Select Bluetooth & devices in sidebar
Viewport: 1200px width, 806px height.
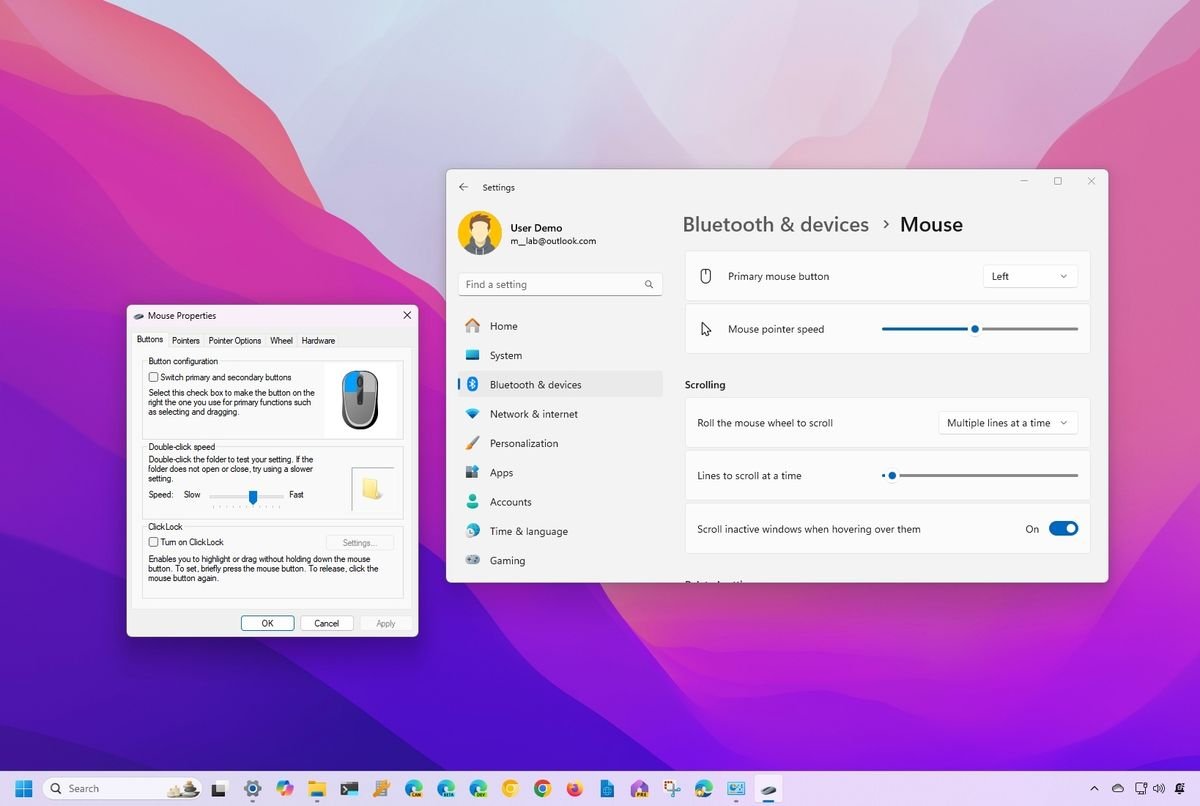tap(560, 384)
